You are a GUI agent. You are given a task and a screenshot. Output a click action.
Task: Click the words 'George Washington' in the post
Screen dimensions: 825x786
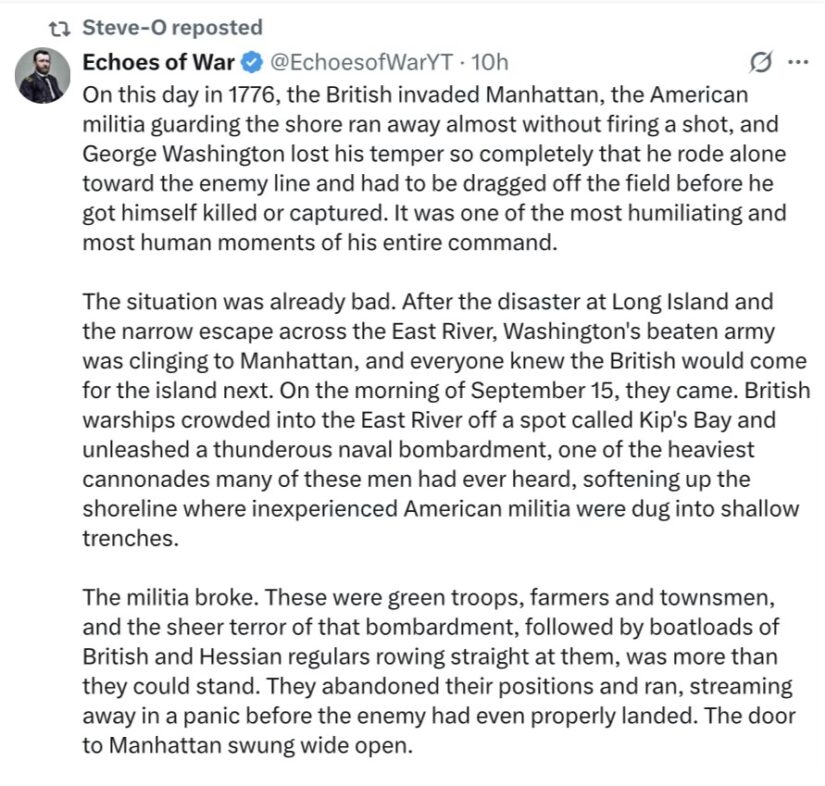[183, 154]
